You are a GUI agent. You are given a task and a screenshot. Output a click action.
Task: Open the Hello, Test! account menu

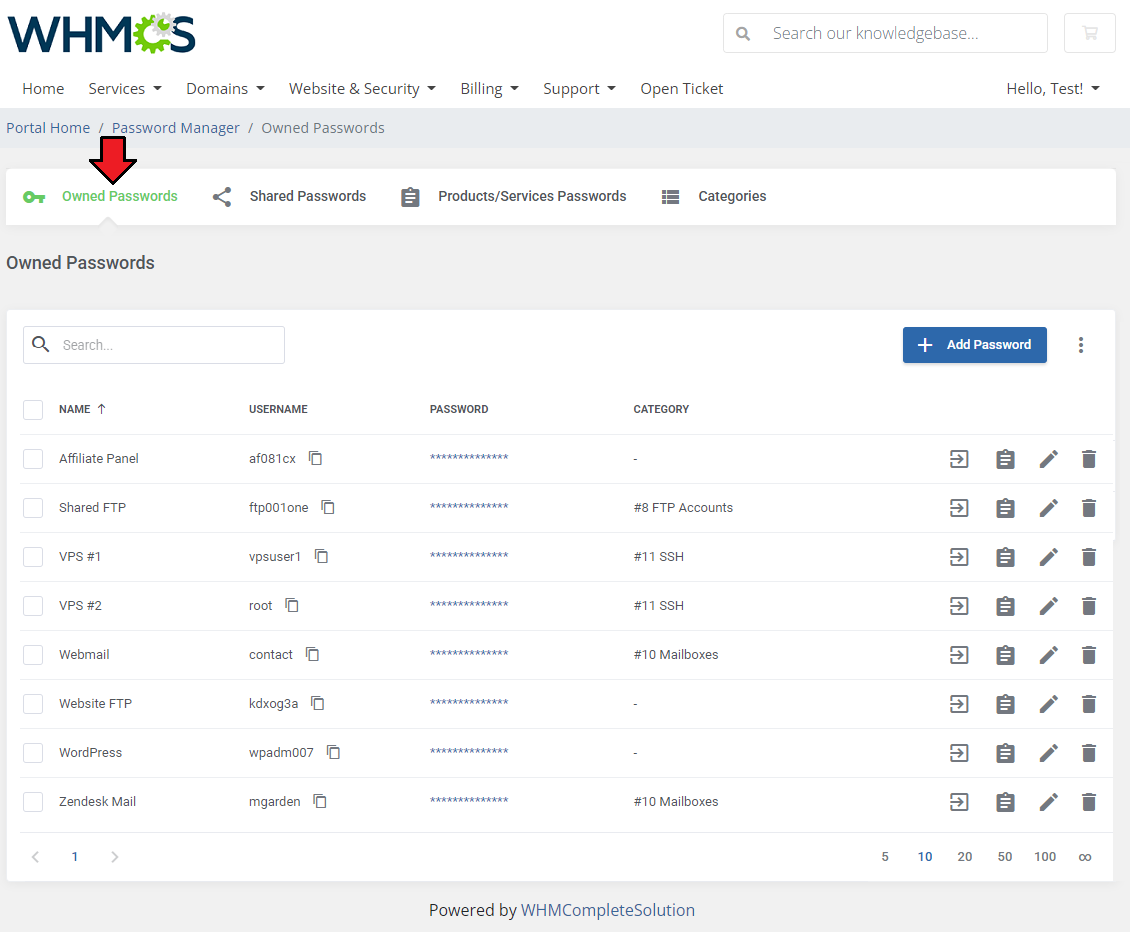point(1053,89)
